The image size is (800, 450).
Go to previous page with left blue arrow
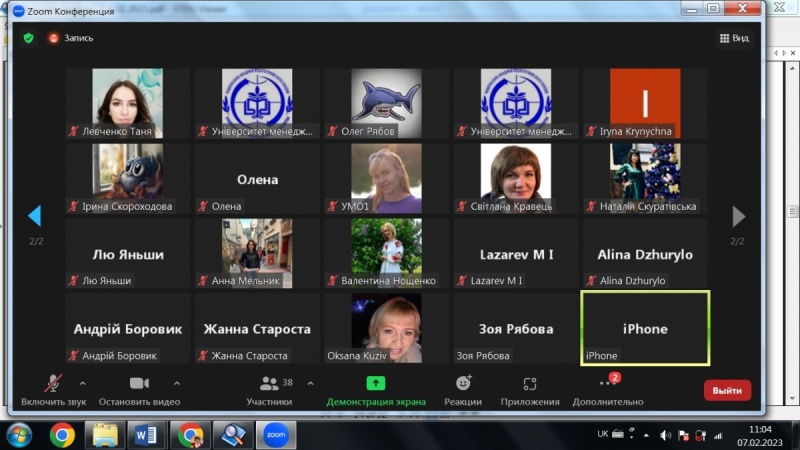(x=34, y=216)
